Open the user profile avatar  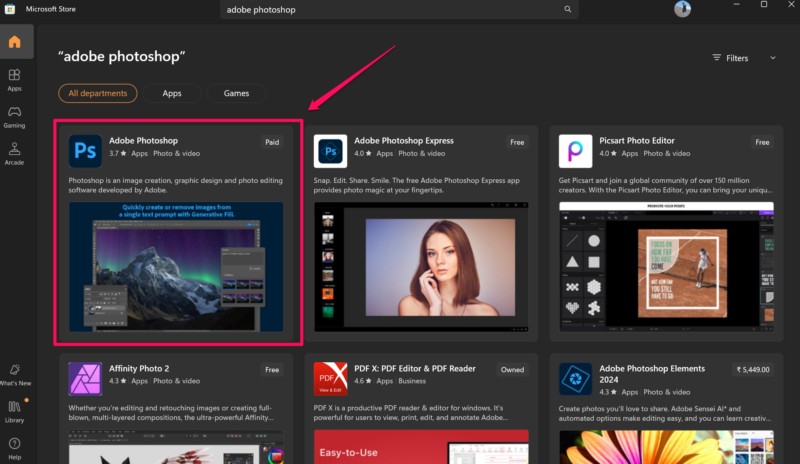coord(682,9)
